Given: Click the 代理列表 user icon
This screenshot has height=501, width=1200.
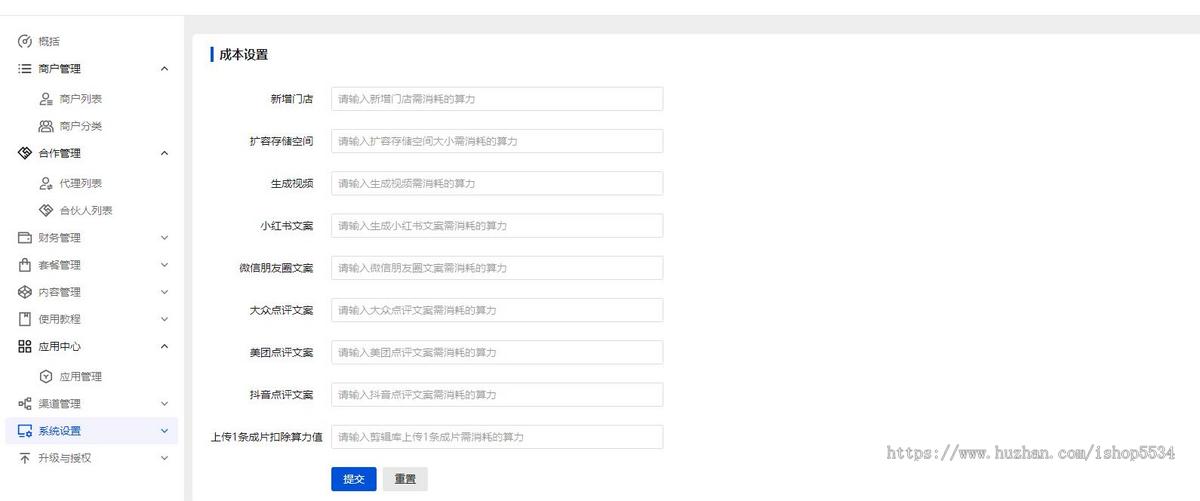Looking at the screenshot, I should pos(46,183).
